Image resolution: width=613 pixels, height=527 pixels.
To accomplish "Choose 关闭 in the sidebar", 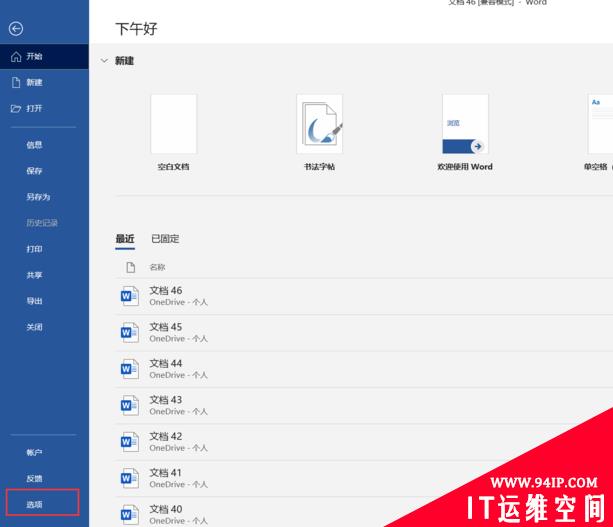I will (x=34, y=327).
